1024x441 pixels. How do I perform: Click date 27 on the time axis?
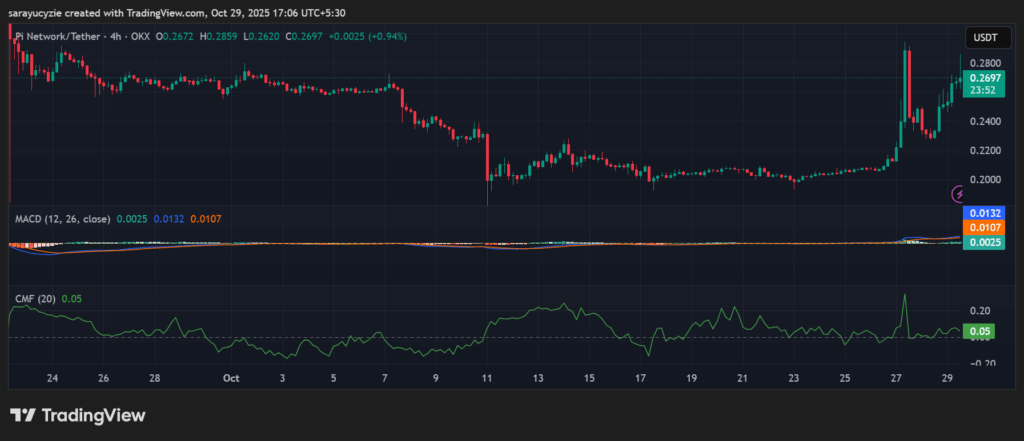tap(896, 379)
